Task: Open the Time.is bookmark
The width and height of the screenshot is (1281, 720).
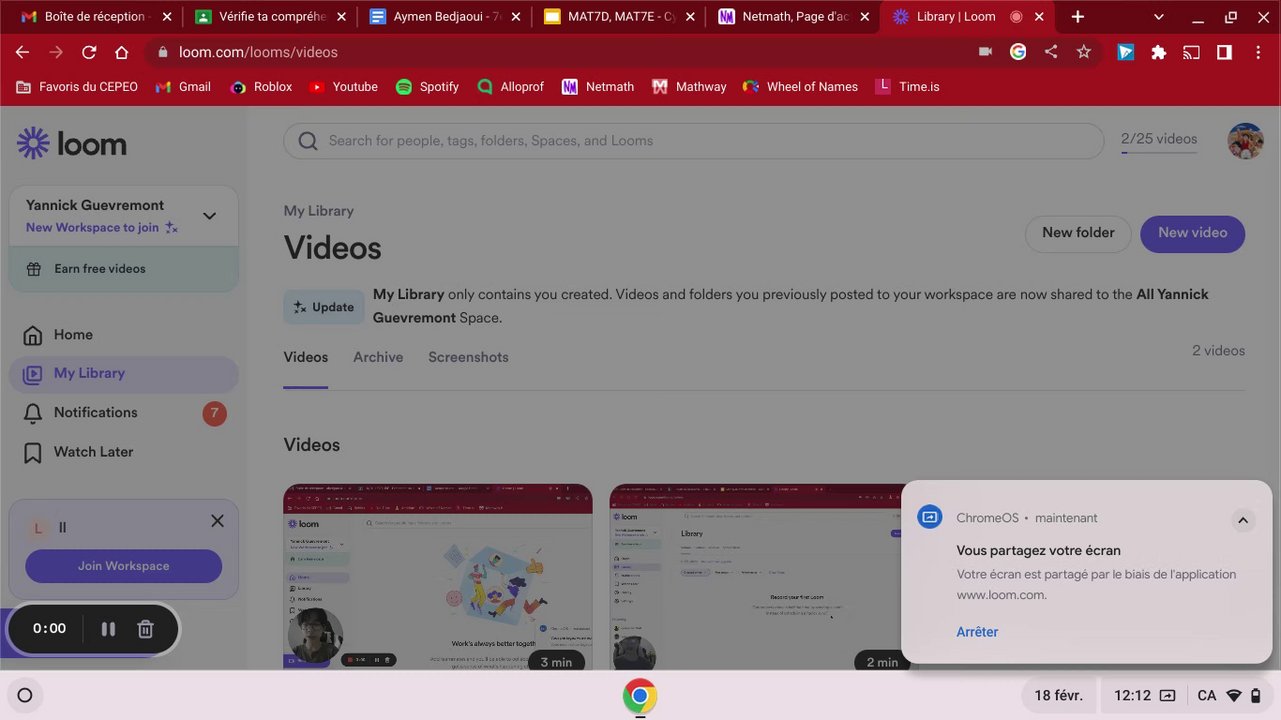Action: 907,87
